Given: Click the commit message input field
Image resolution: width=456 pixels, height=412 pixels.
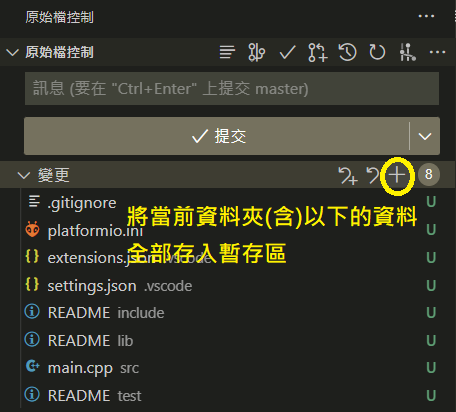Looking at the screenshot, I should coord(232,89).
